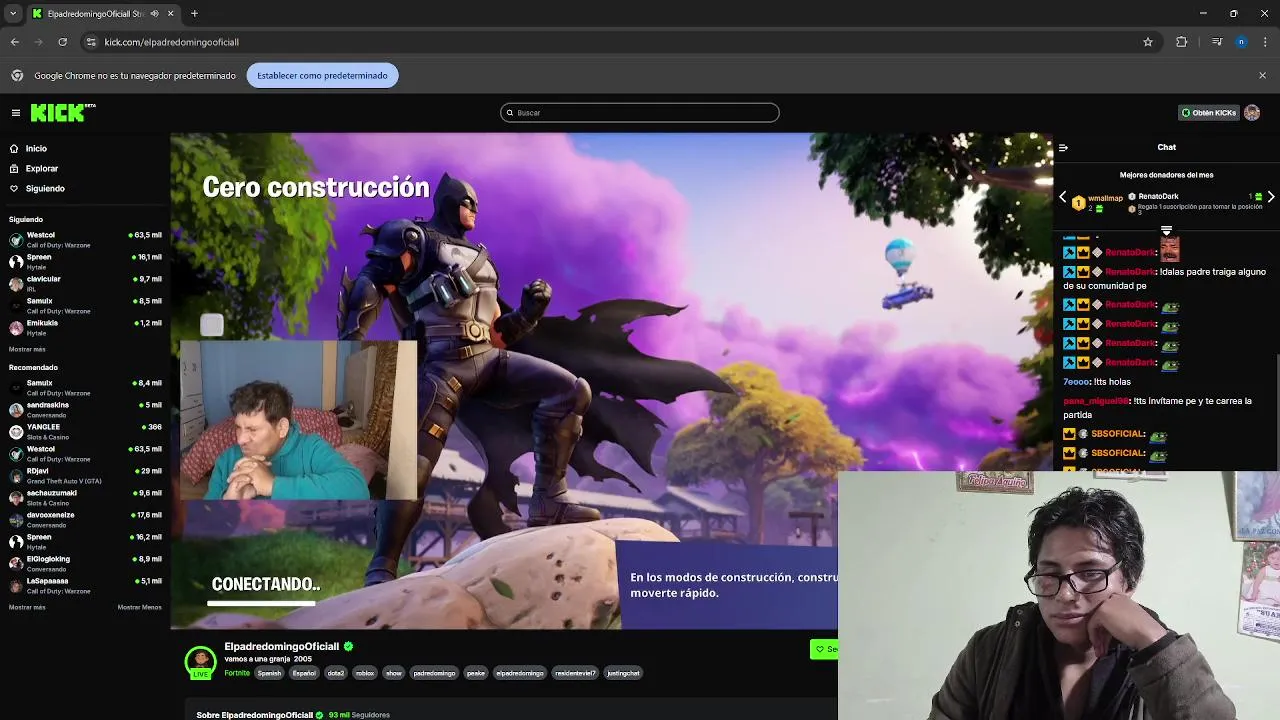
Task: Open Westcol channel under Siguiendo
Action: pos(85,239)
